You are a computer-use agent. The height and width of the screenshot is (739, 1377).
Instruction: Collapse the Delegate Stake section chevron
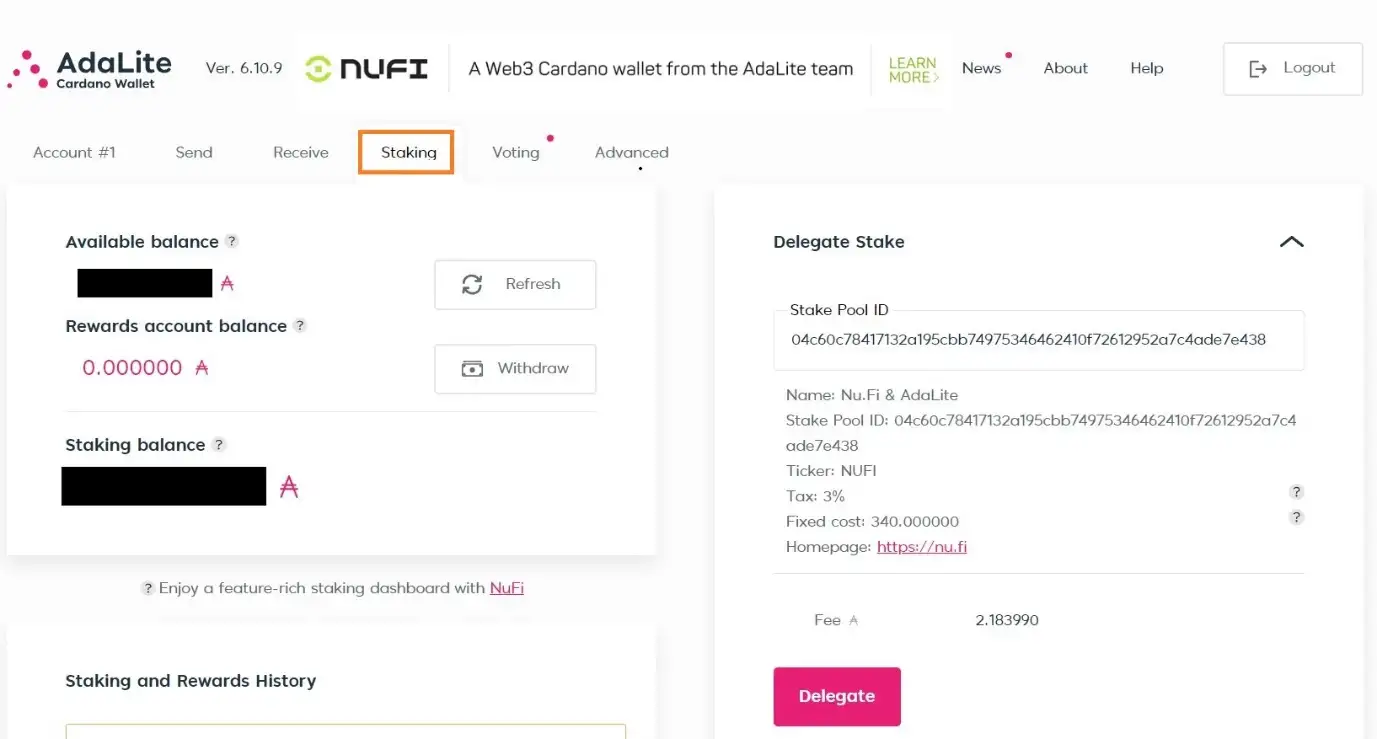tap(1292, 242)
